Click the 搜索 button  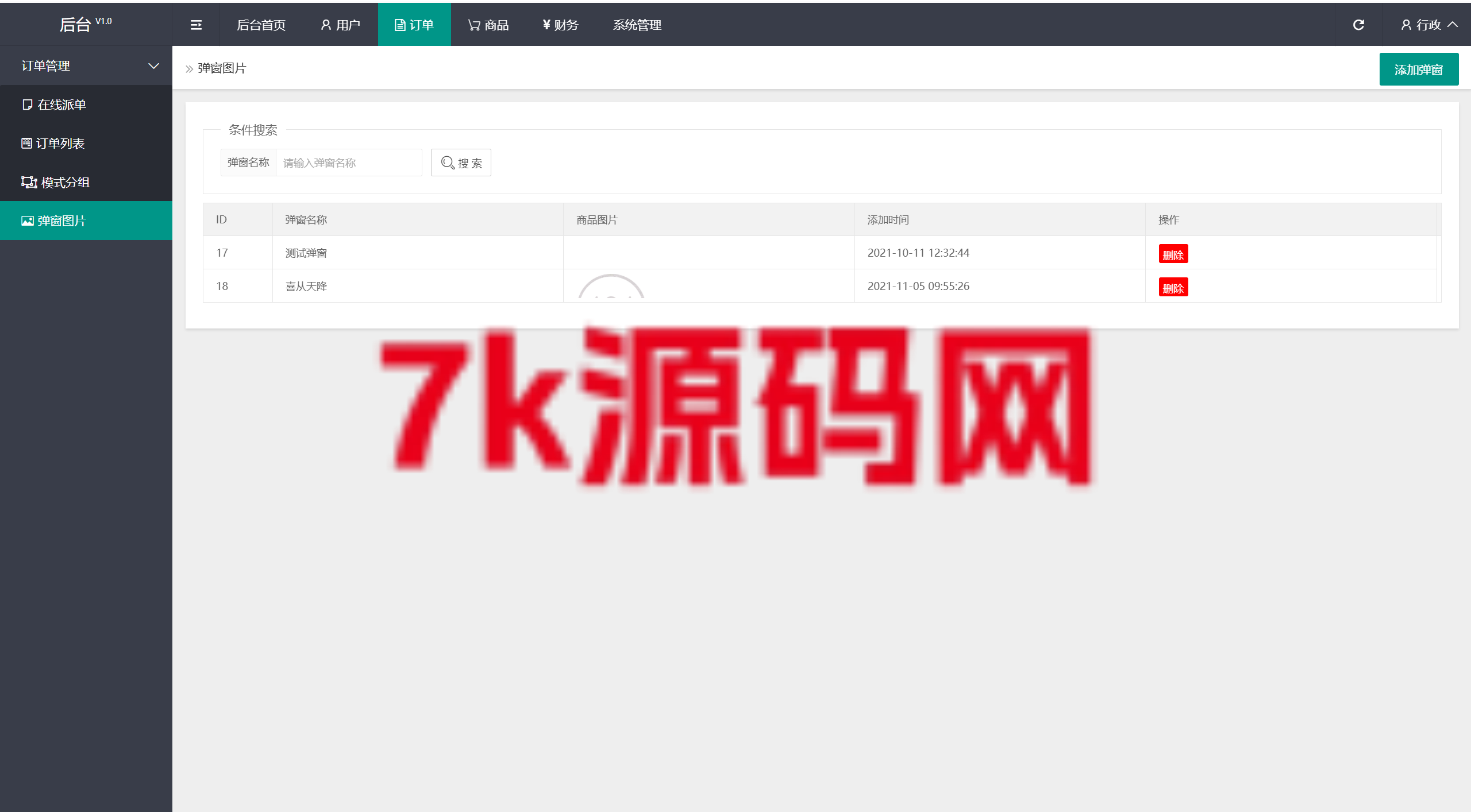pos(461,163)
